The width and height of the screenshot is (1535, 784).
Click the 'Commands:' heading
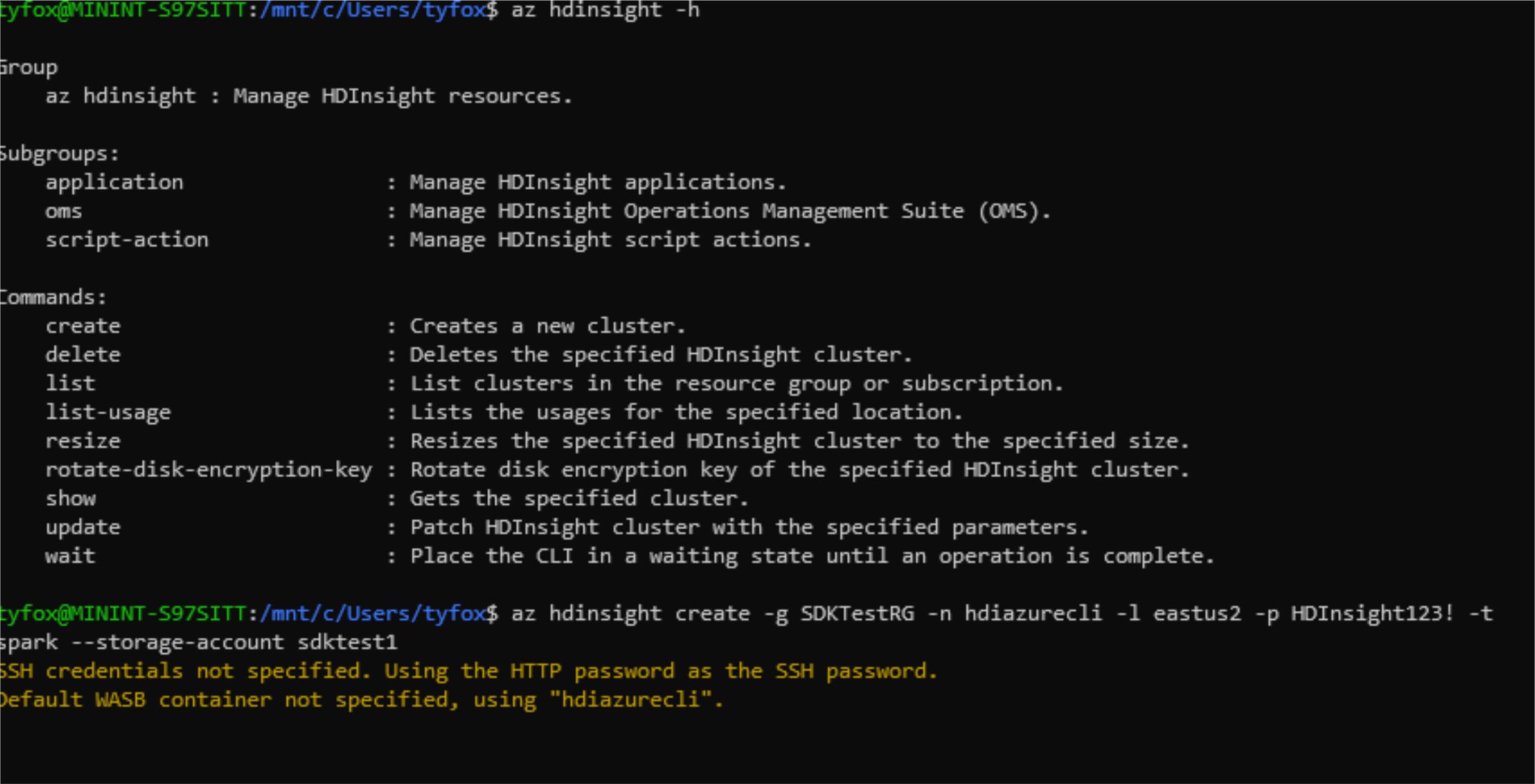coord(53,297)
